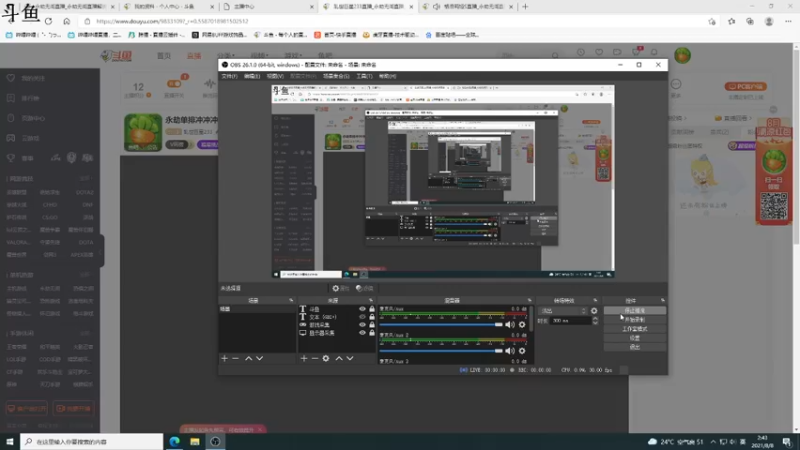The height and width of the screenshot is (450, 800).
Task: Adjust the first mixer channel volume slider
Action: (441, 324)
